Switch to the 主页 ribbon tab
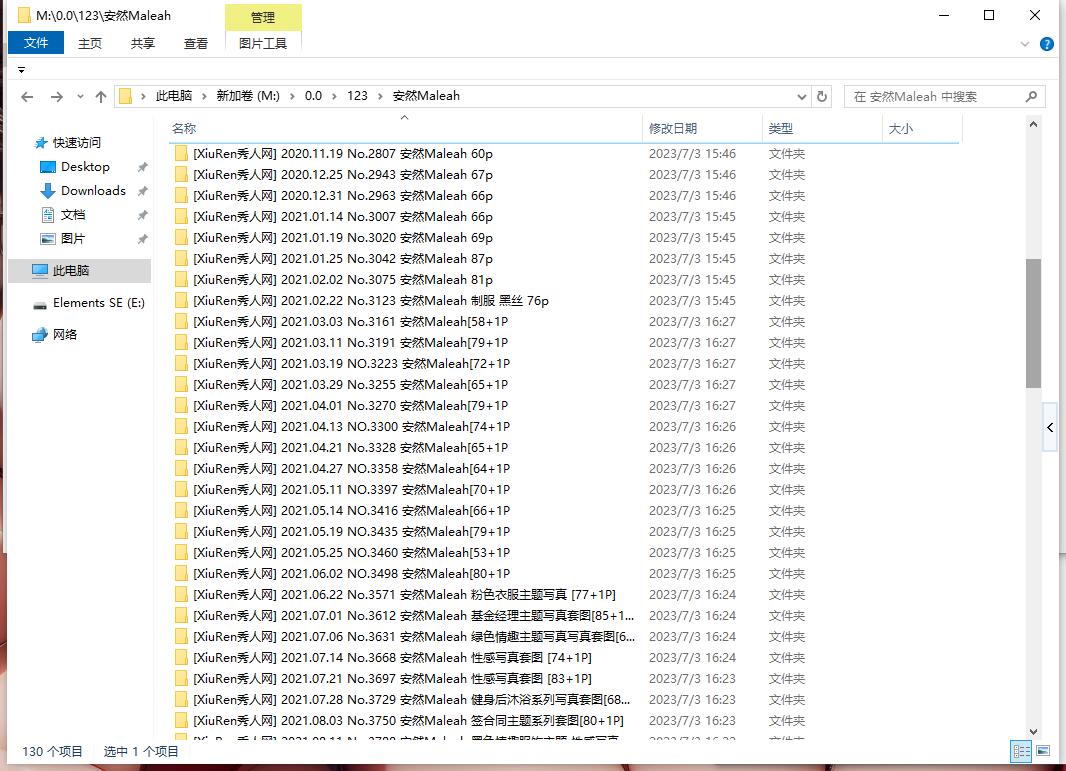Image resolution: width=1066 pixels, height=771 pixels. coord(90,44)
